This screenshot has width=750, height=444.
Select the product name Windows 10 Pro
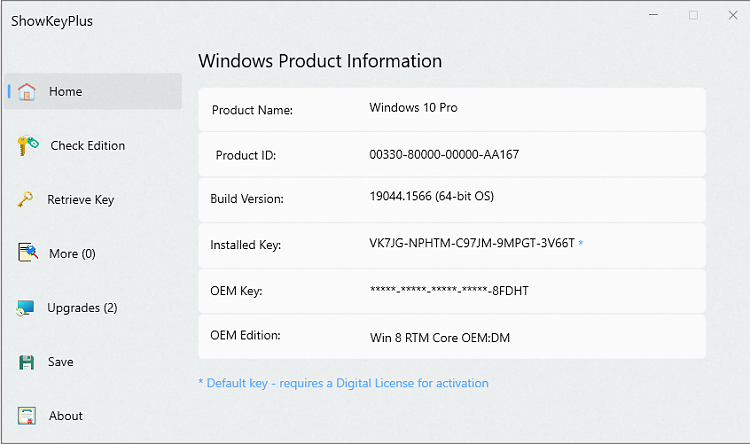tap(413, 108)
